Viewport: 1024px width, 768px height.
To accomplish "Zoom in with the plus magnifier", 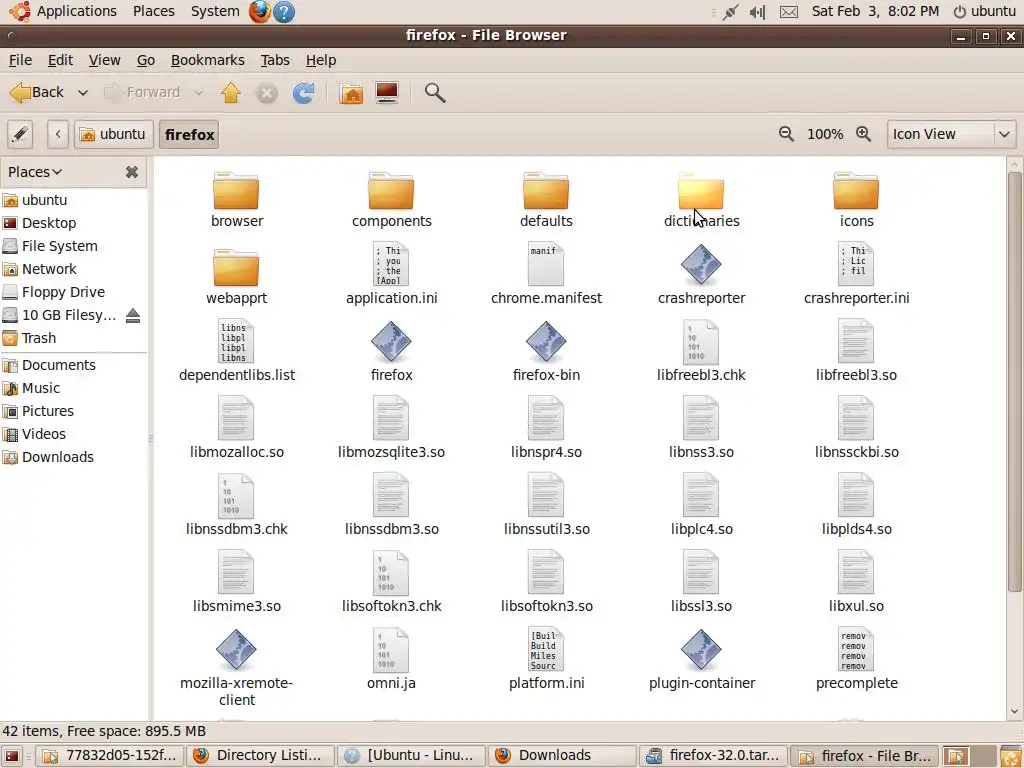I will click(x=863, y=134).
